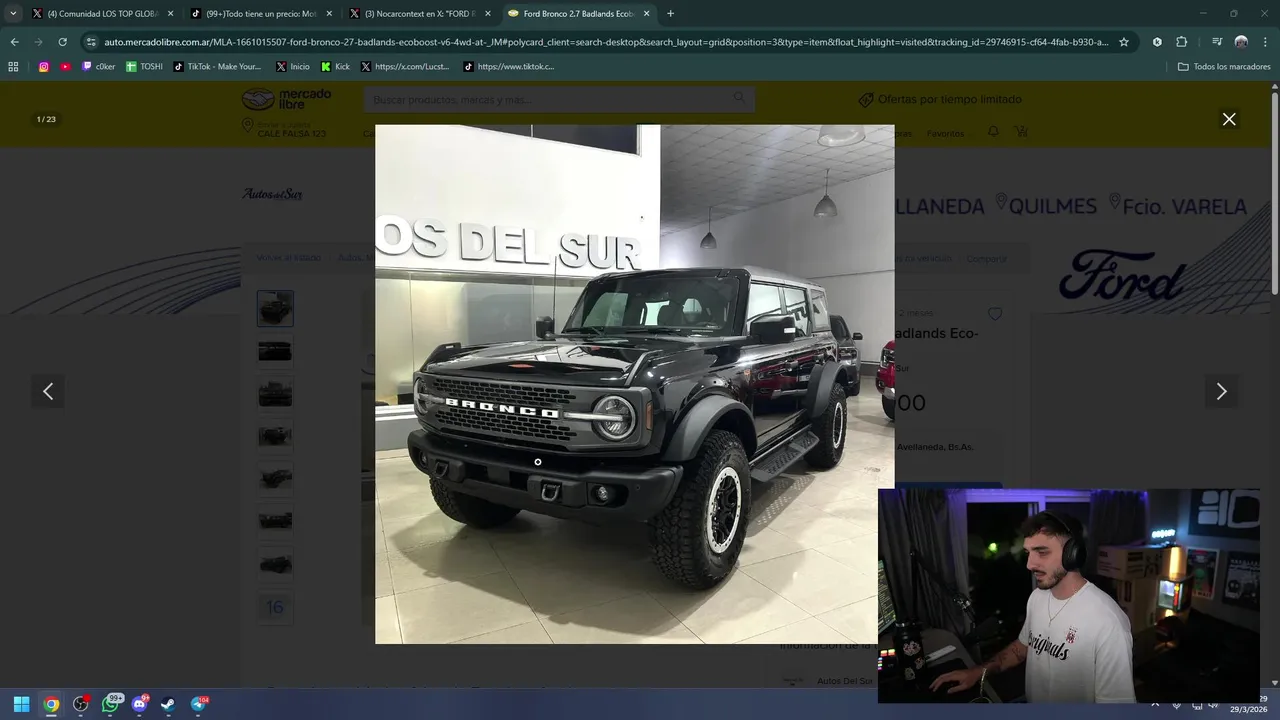Open WhatsApp from the taskbar
This screenshot has width=1280, height=720.
tap(110, 704)
